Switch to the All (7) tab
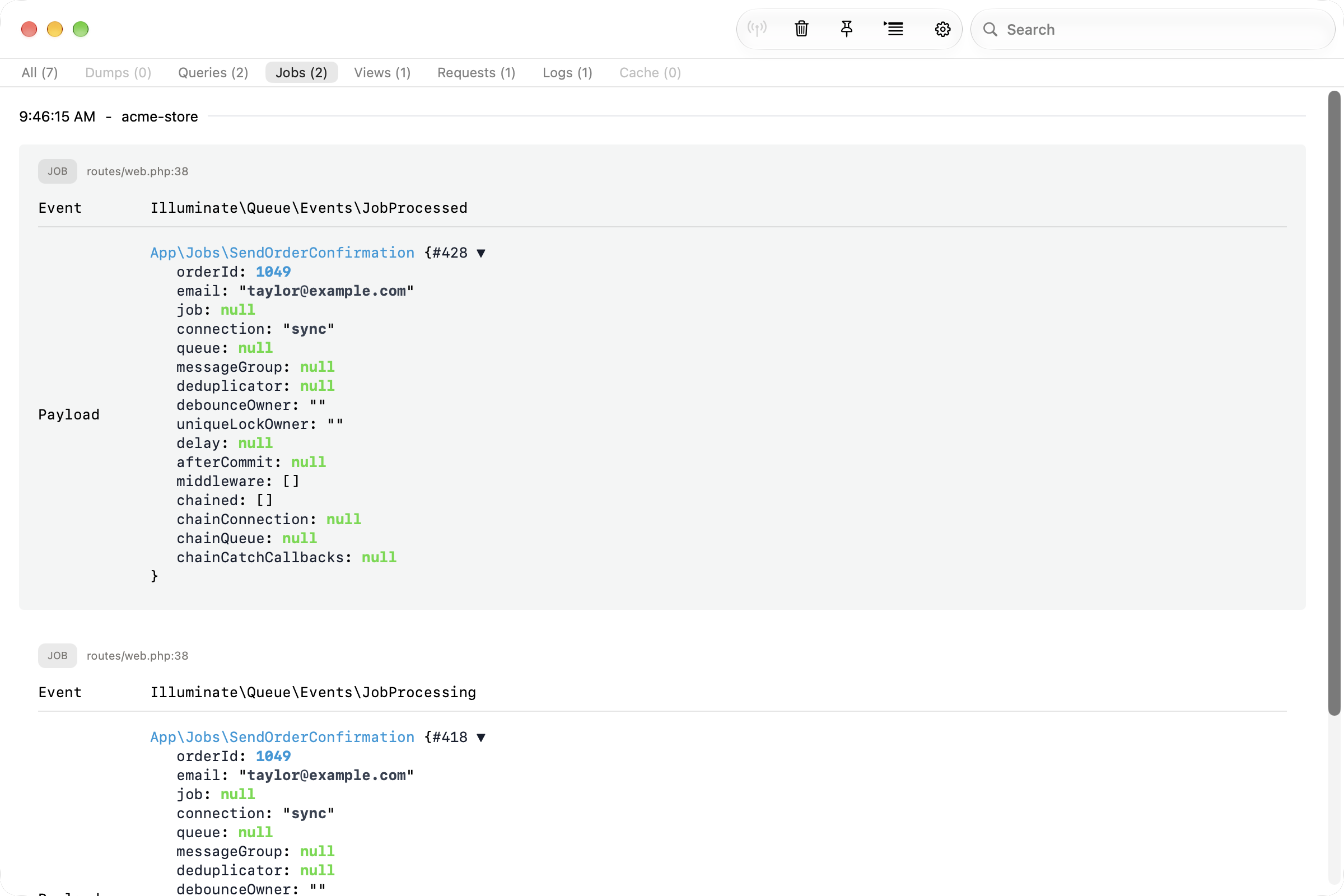Viewport: 1344px width, 896px height. click(39, 73)
